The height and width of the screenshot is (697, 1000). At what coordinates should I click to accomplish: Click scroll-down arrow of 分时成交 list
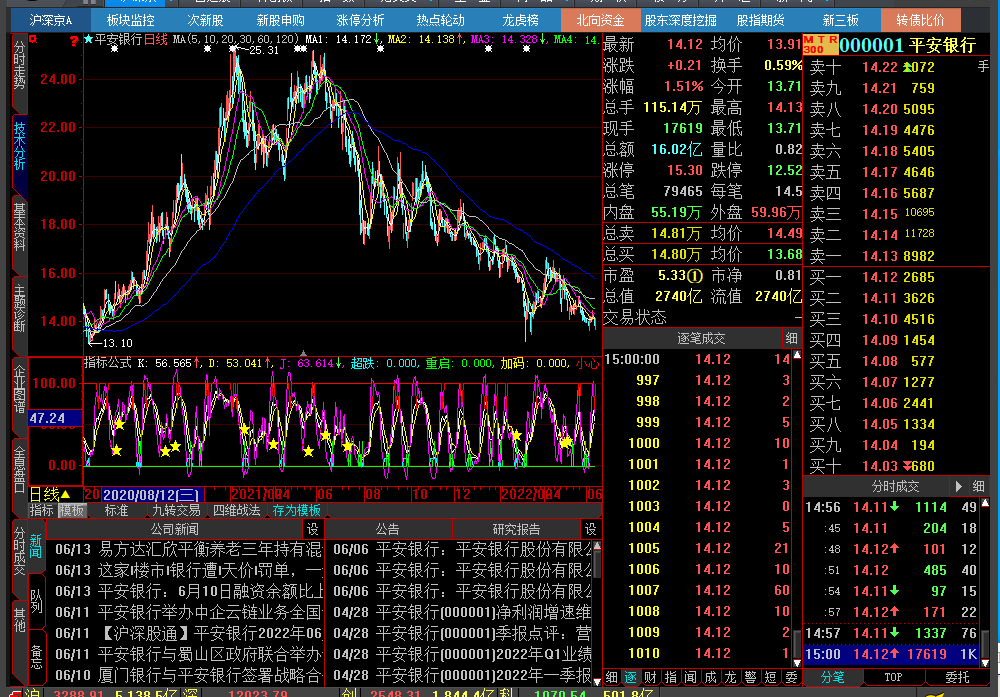point(985,663)
